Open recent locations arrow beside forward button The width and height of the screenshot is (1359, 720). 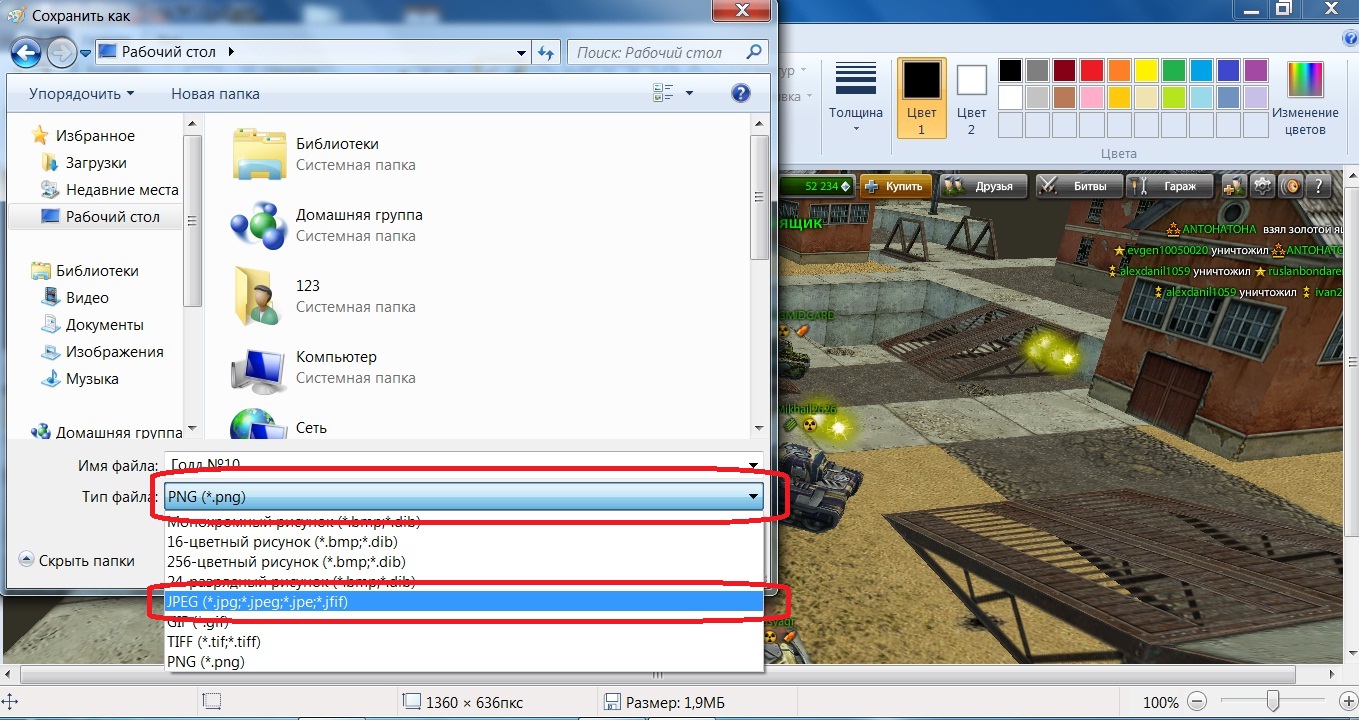[86, 53]
